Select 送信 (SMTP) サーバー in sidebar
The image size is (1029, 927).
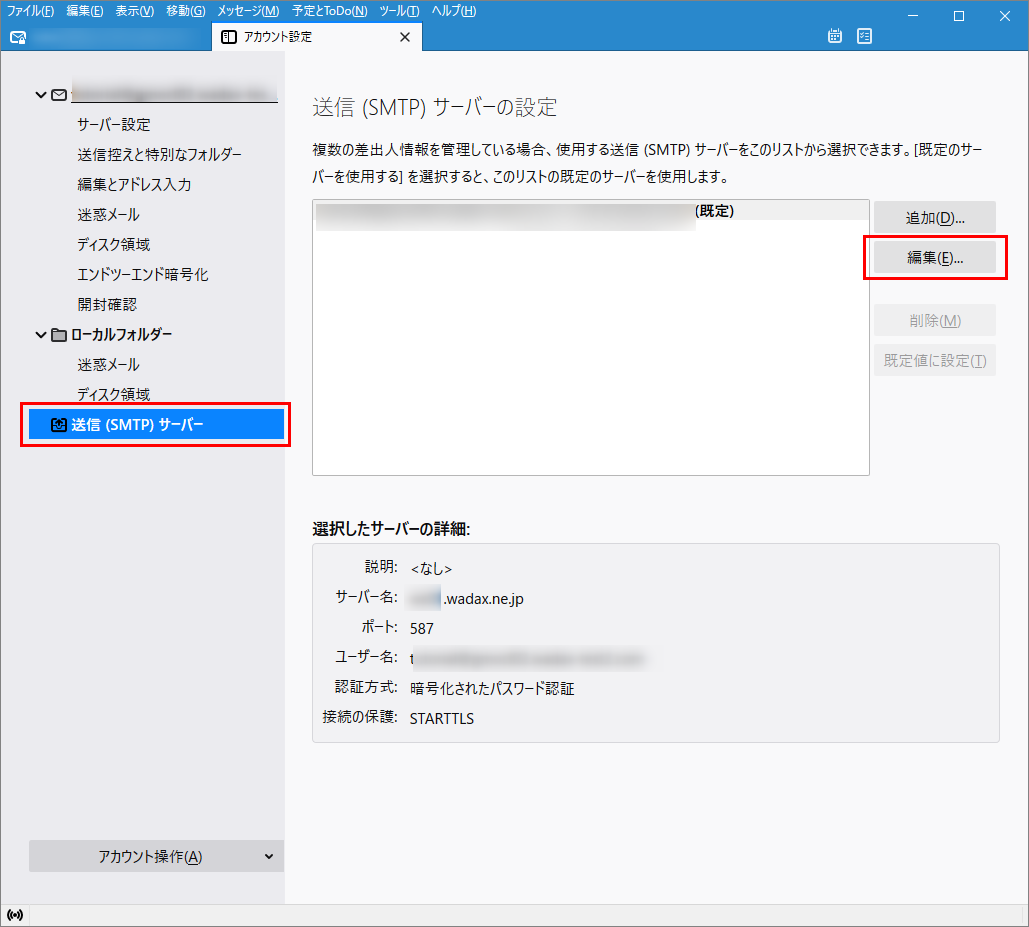(x=156, y=424)
